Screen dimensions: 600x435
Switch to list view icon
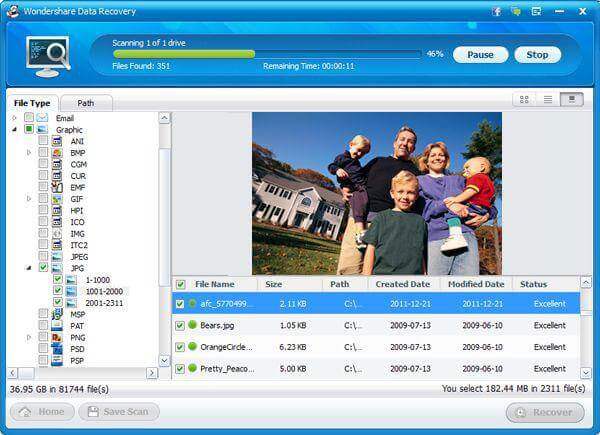pyautogui.click(x=548, y=99)
